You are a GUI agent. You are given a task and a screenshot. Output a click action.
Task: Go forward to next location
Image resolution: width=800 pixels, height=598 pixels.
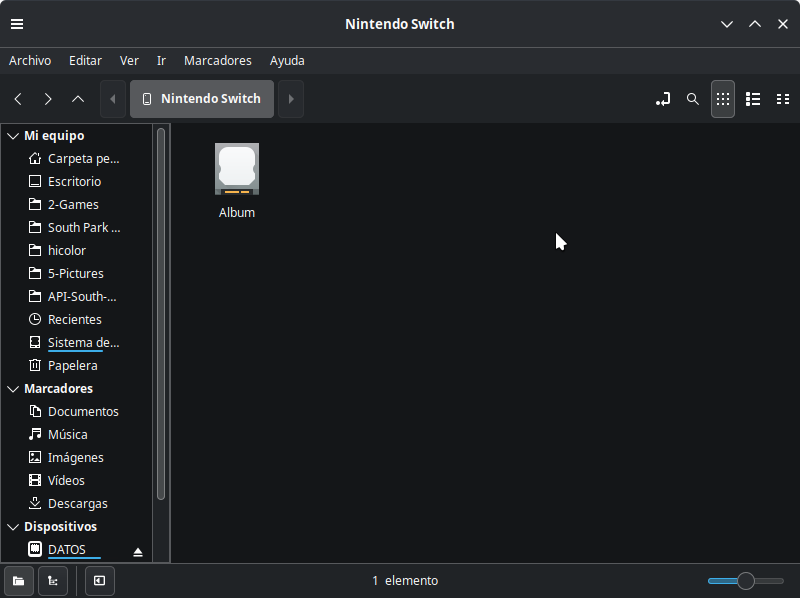click(x=48, y=99)
